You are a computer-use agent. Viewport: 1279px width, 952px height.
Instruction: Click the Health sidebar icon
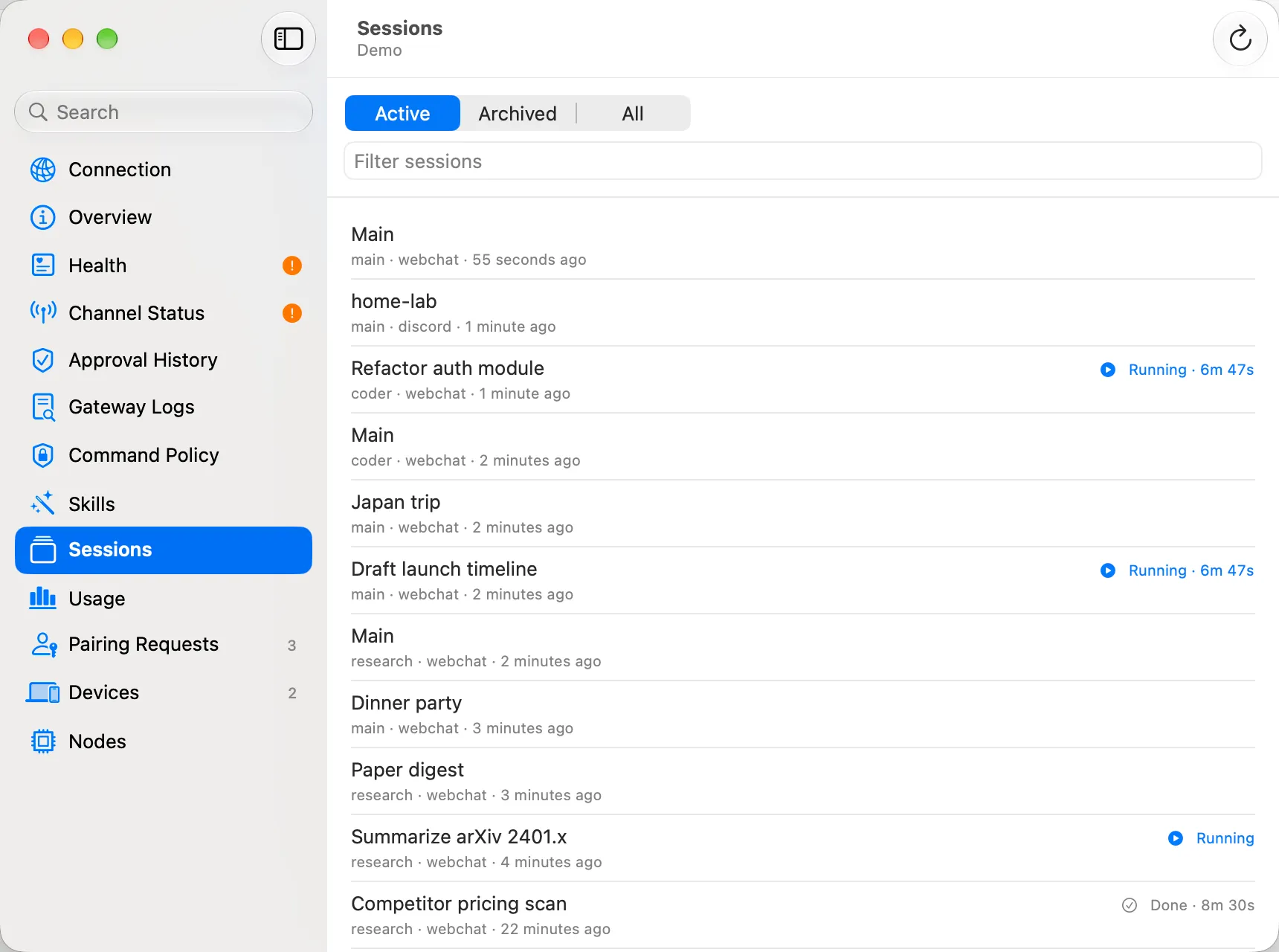(x=43, y=265)
